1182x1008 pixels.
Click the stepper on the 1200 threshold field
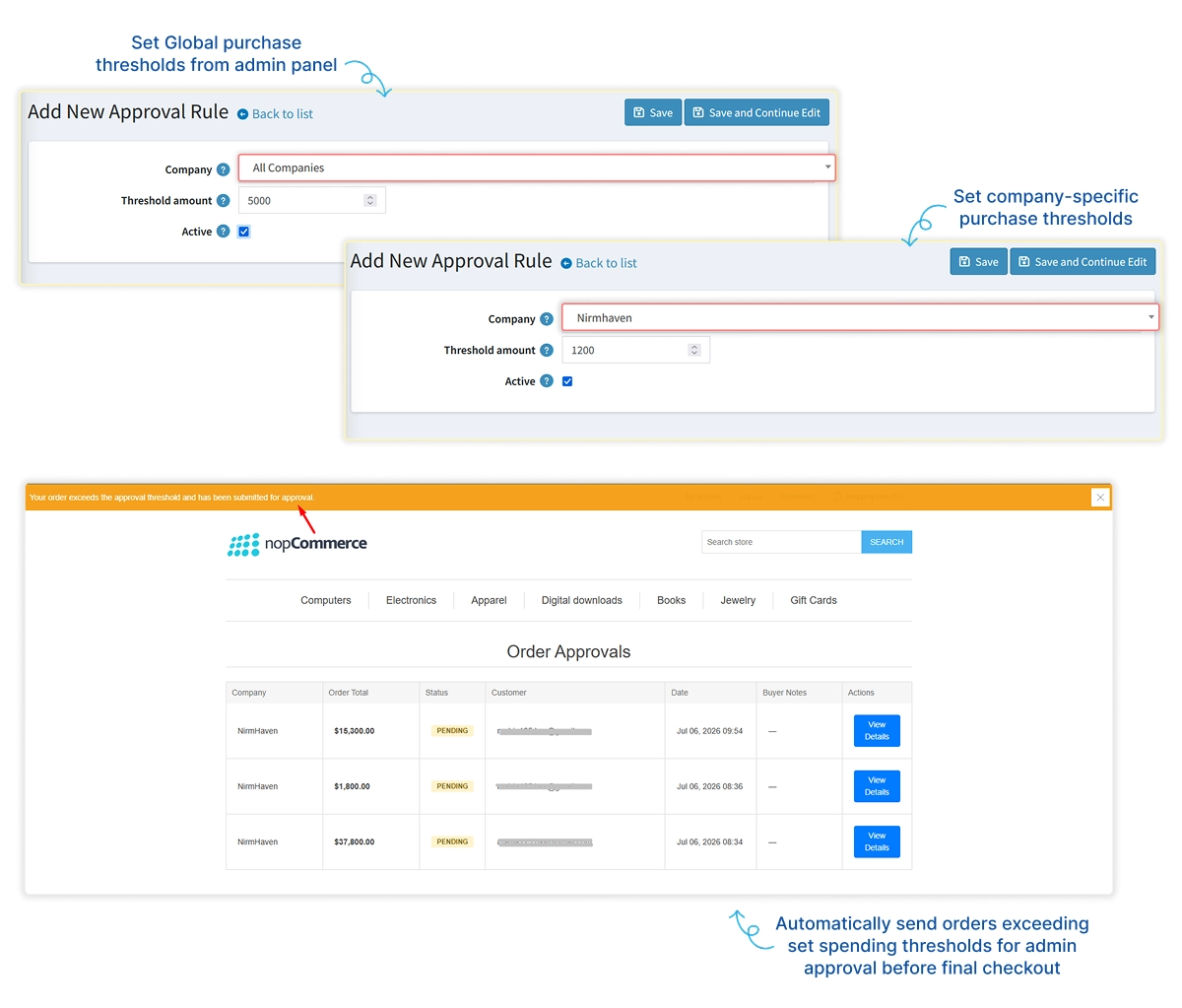694,350
